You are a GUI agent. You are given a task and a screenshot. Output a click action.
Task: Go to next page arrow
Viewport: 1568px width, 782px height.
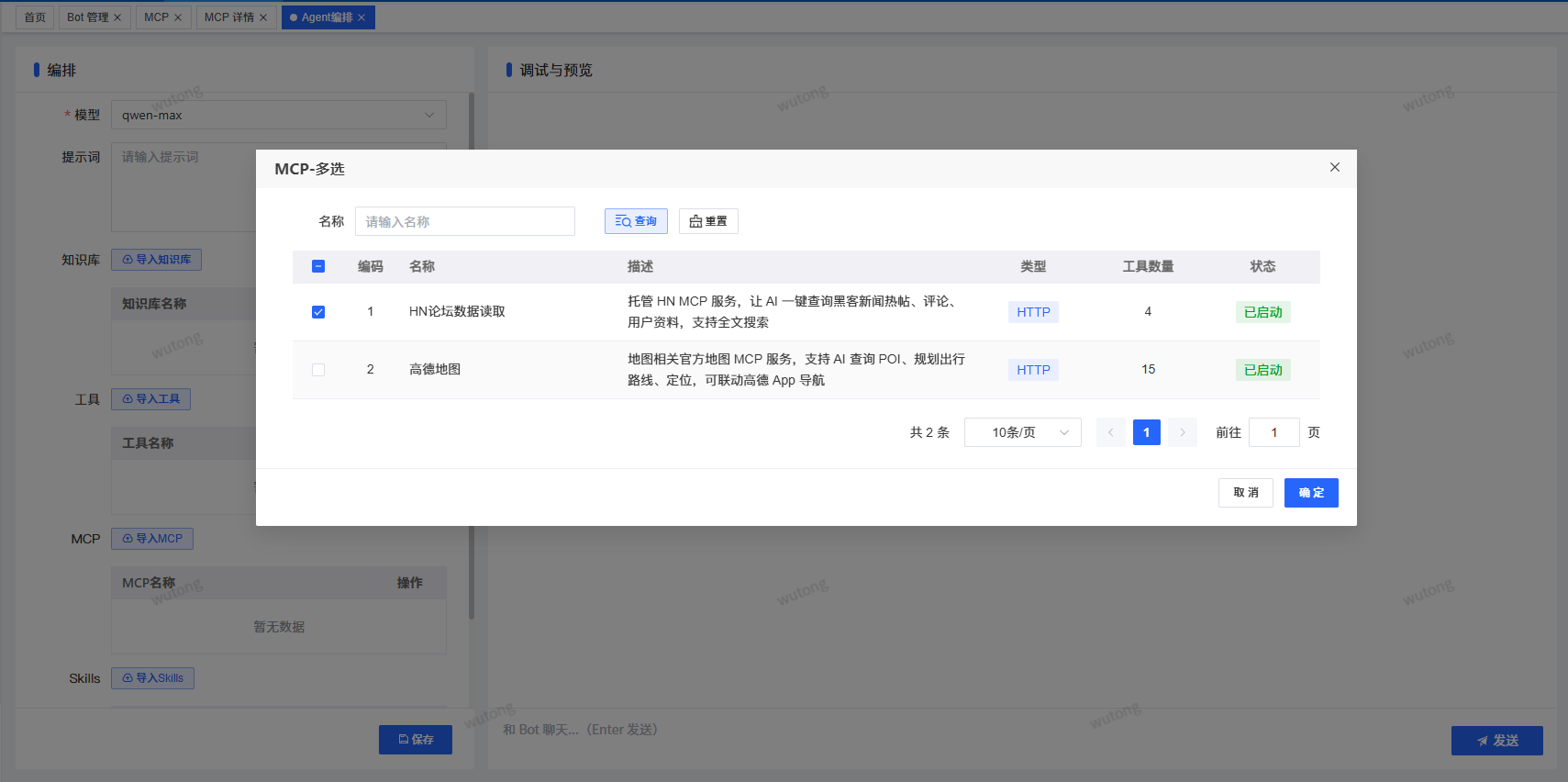(1183, 432)
